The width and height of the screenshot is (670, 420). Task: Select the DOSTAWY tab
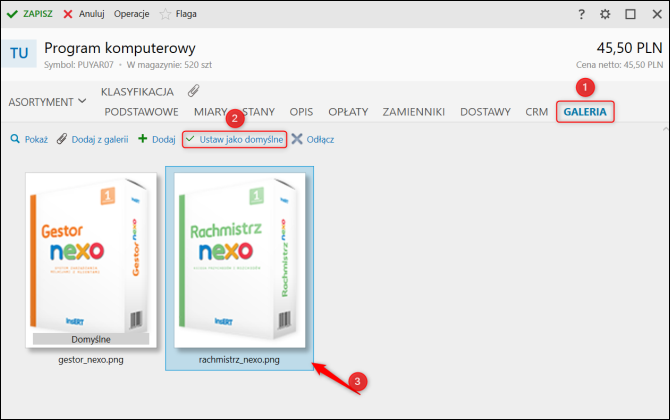point(485,112)
